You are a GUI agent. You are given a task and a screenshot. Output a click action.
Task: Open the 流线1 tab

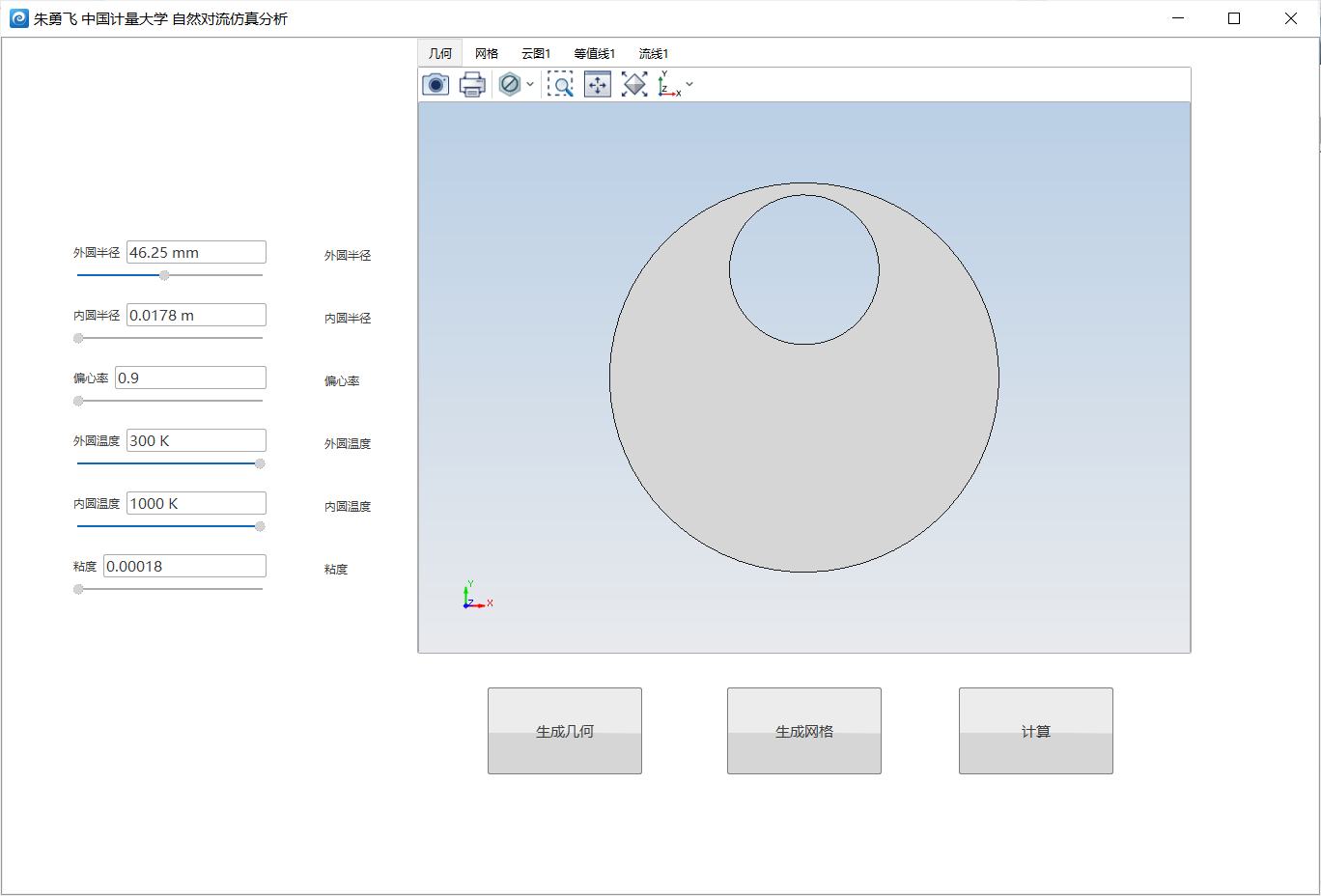point(654,53)
